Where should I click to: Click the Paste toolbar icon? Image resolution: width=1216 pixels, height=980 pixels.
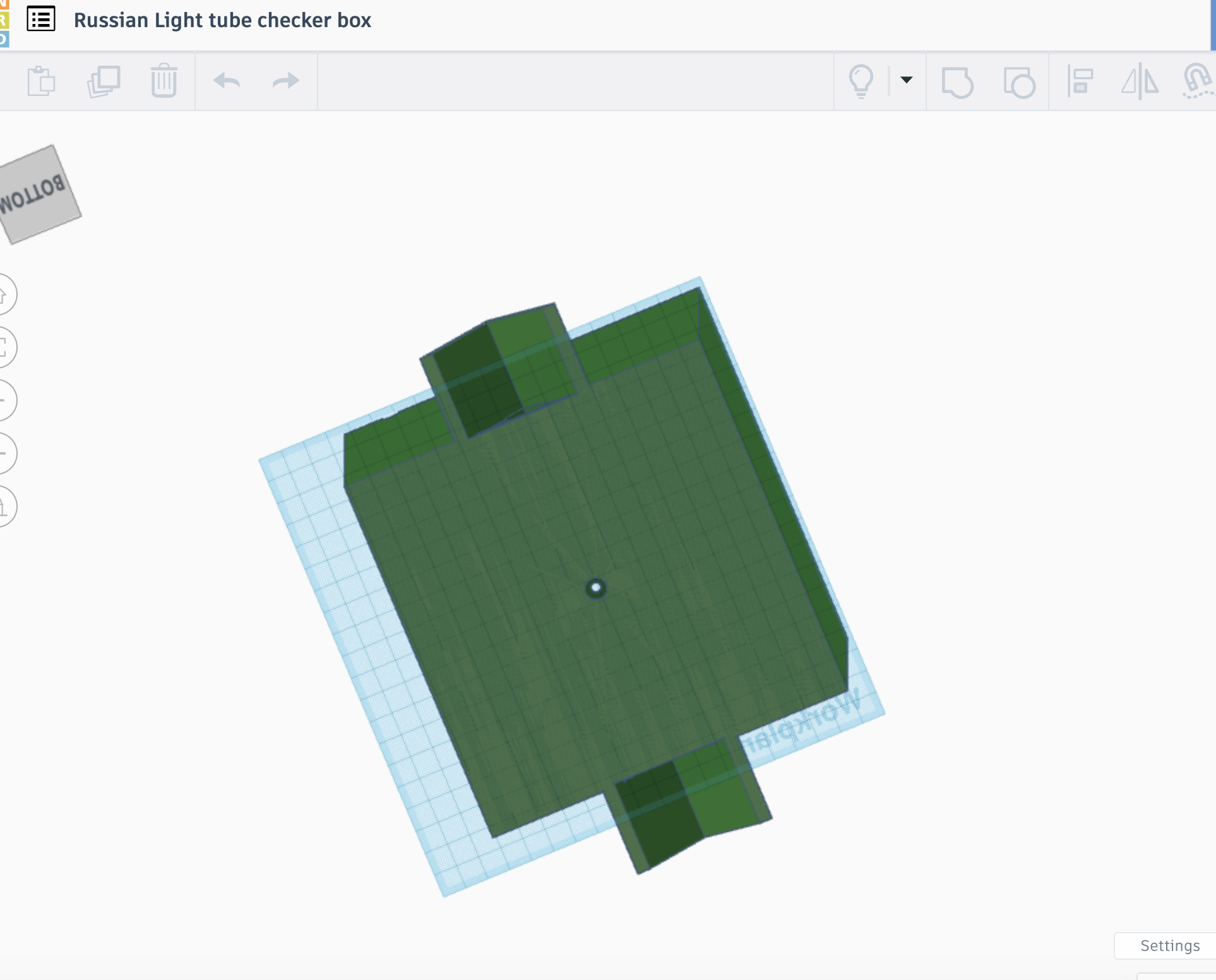pos(41,81)
